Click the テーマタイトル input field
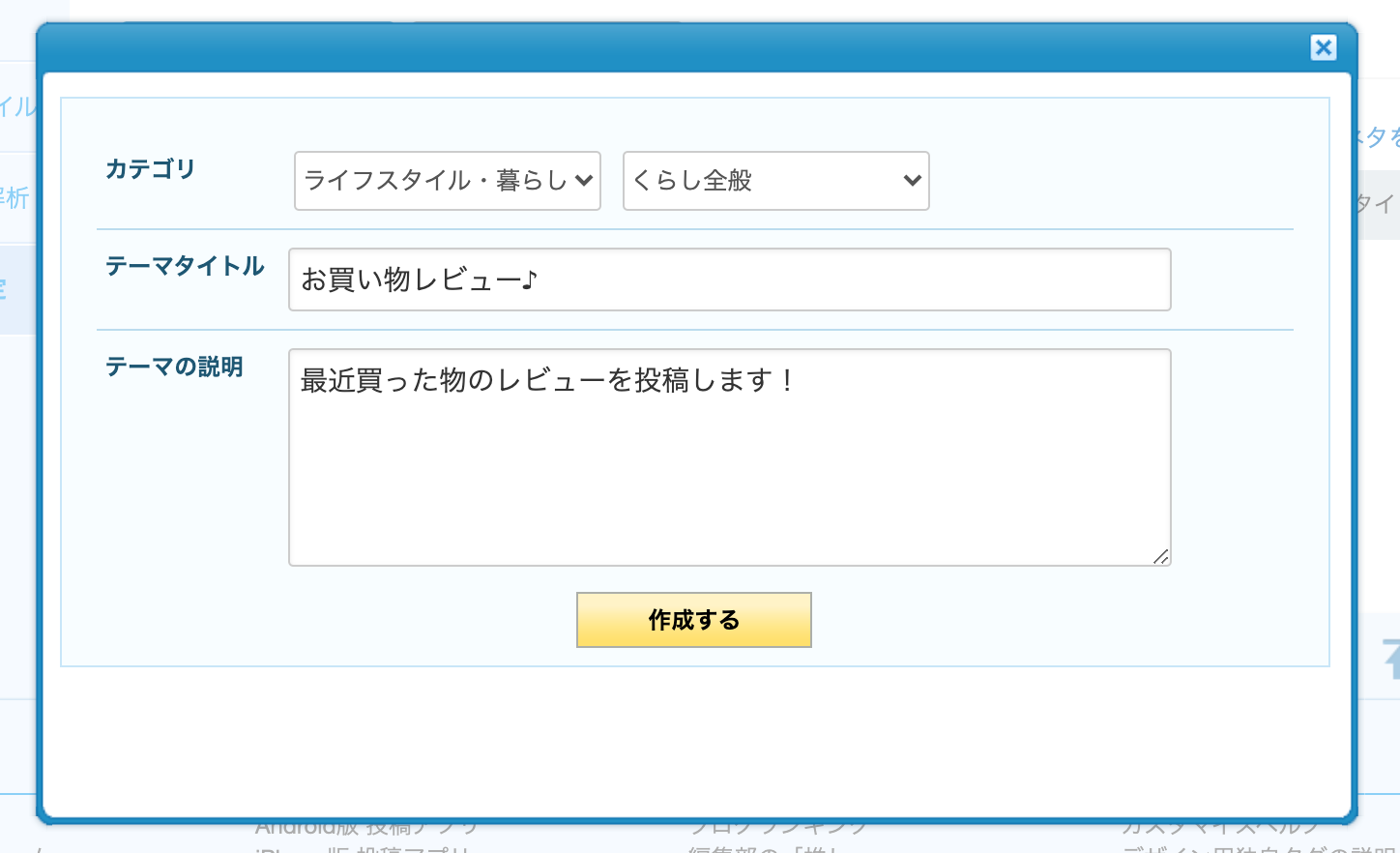1400x853 pixels. [730, 279]
